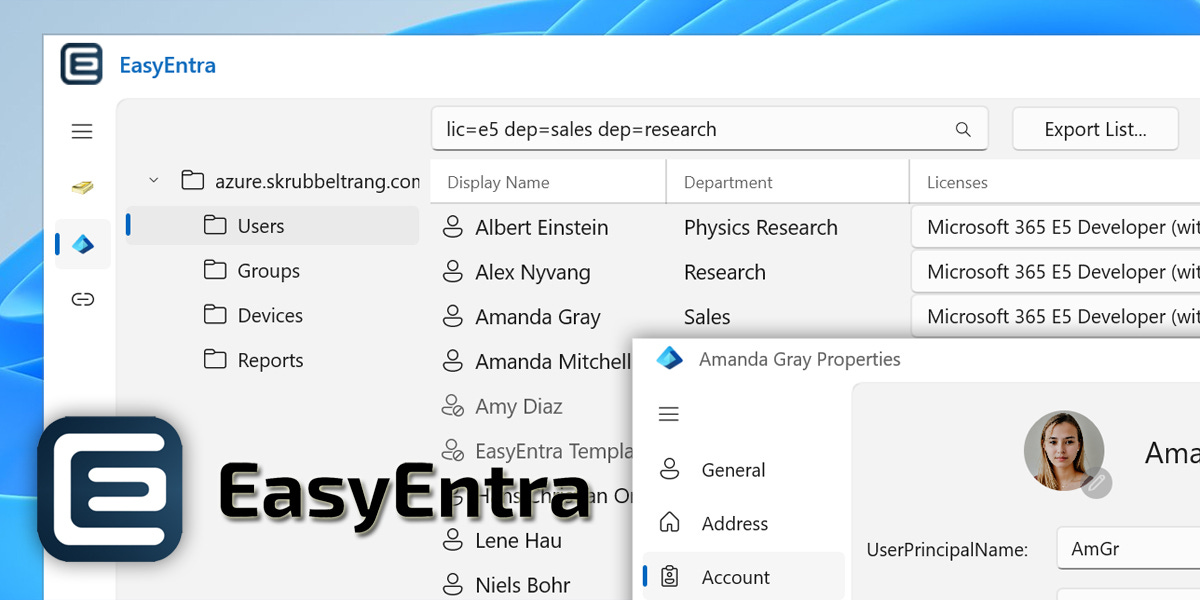Viewport: 1200px width, 600px height.
Task: Select the Lene Hau row name
Action: coord(518,540)
